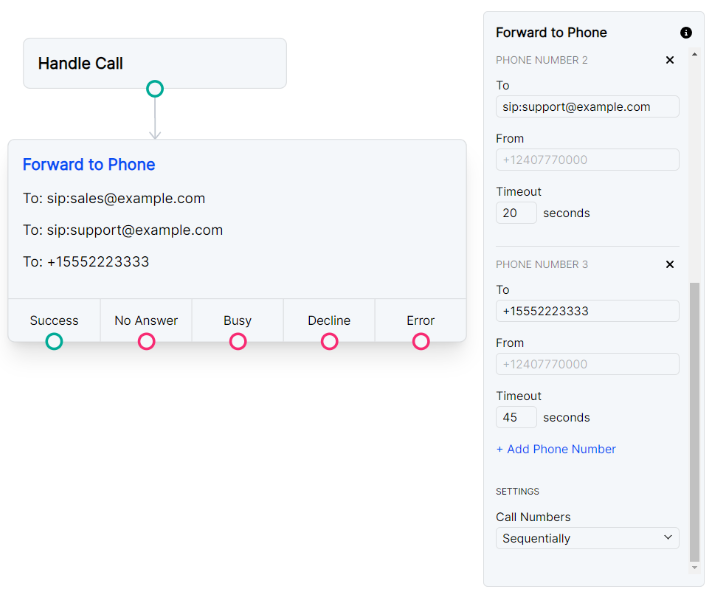This screenshot has width=708, height=597.
Task: Click the Timeout field showing 20
Action: coord(516,213)
